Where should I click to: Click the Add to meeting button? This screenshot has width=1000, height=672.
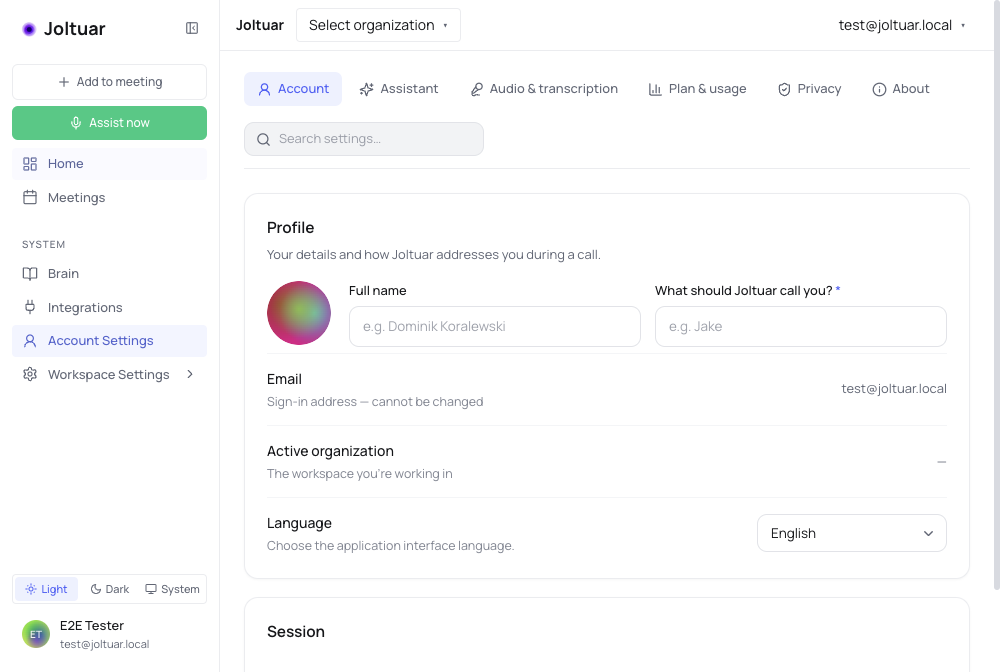tap(110, 82)
